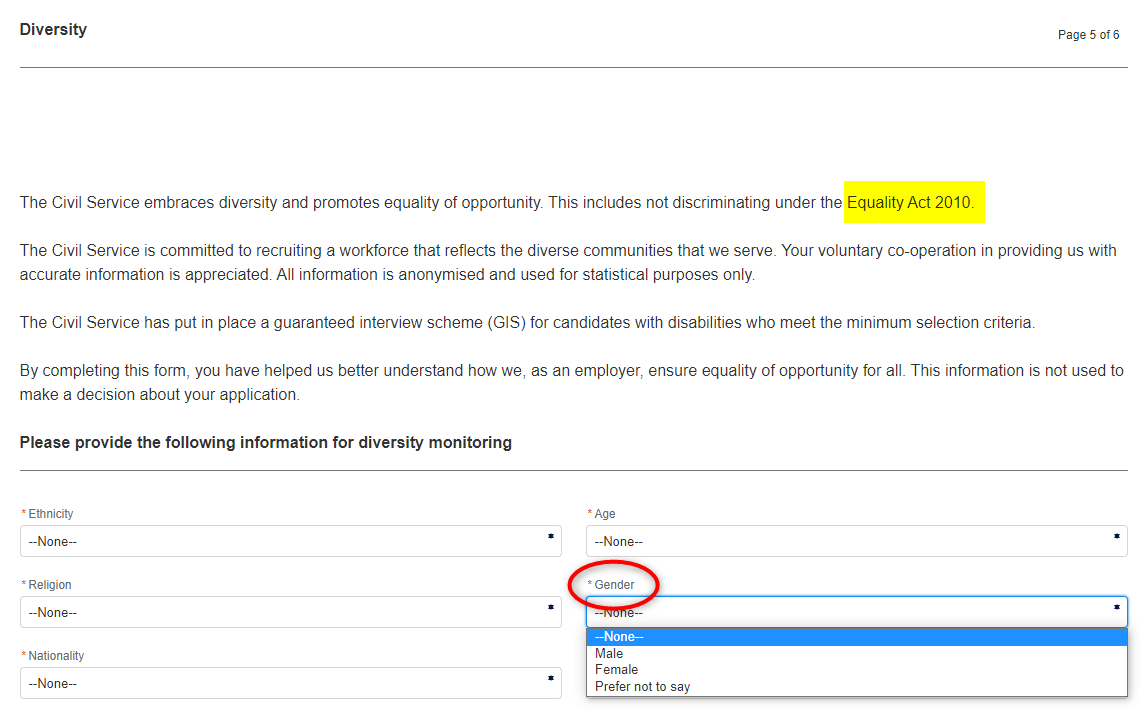The width and height of the screenshot is (1141, 713).
Task: Open the Equality Act 2010 link
Action: pos(910,202)
